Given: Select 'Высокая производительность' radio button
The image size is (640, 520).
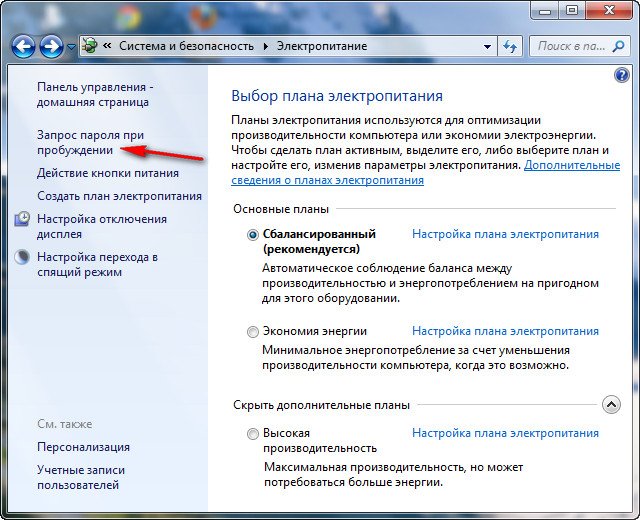Looking at the screenshot, I should click(x=253, y=434).
